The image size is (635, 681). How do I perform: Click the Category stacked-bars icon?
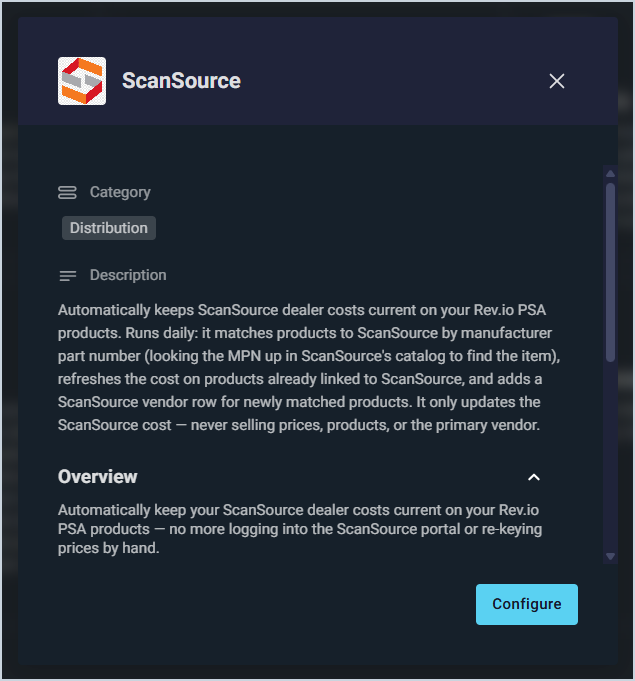67,192
